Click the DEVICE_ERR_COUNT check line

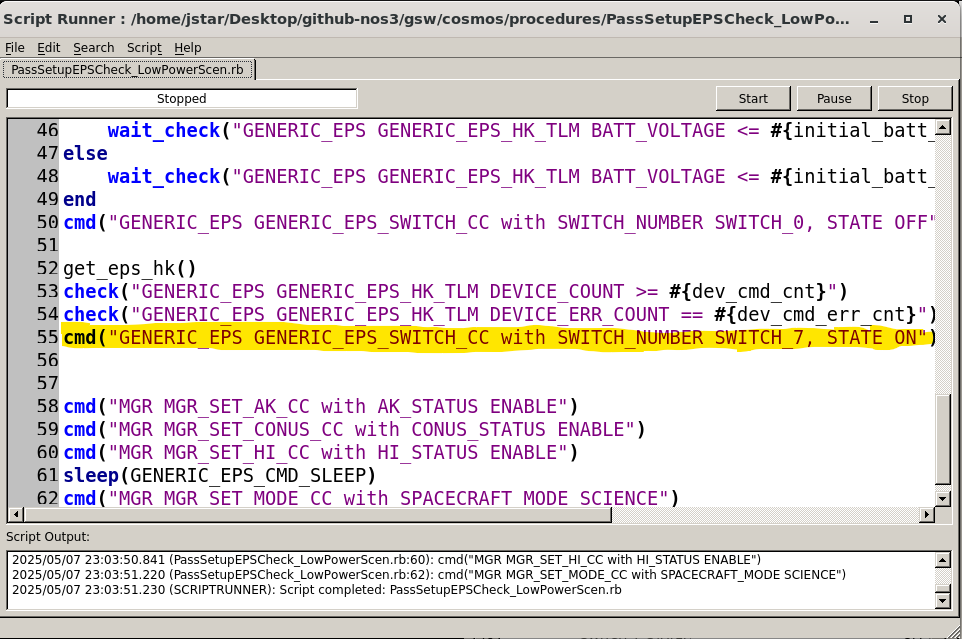pyautogui.click(x=499, y=314)
